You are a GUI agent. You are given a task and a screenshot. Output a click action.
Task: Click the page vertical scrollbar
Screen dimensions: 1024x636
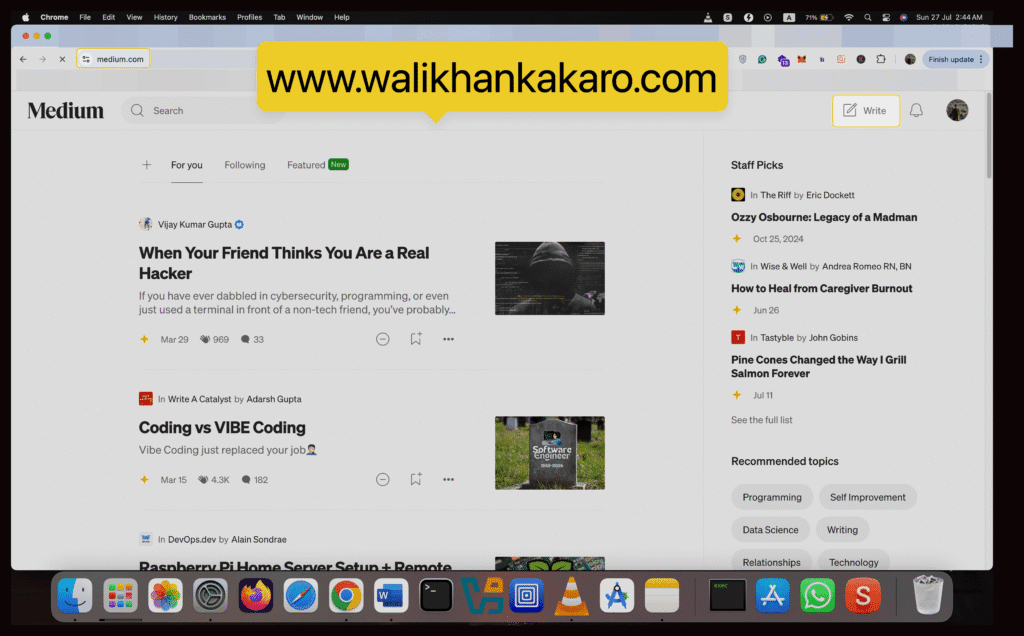click(x=989, y=135)
